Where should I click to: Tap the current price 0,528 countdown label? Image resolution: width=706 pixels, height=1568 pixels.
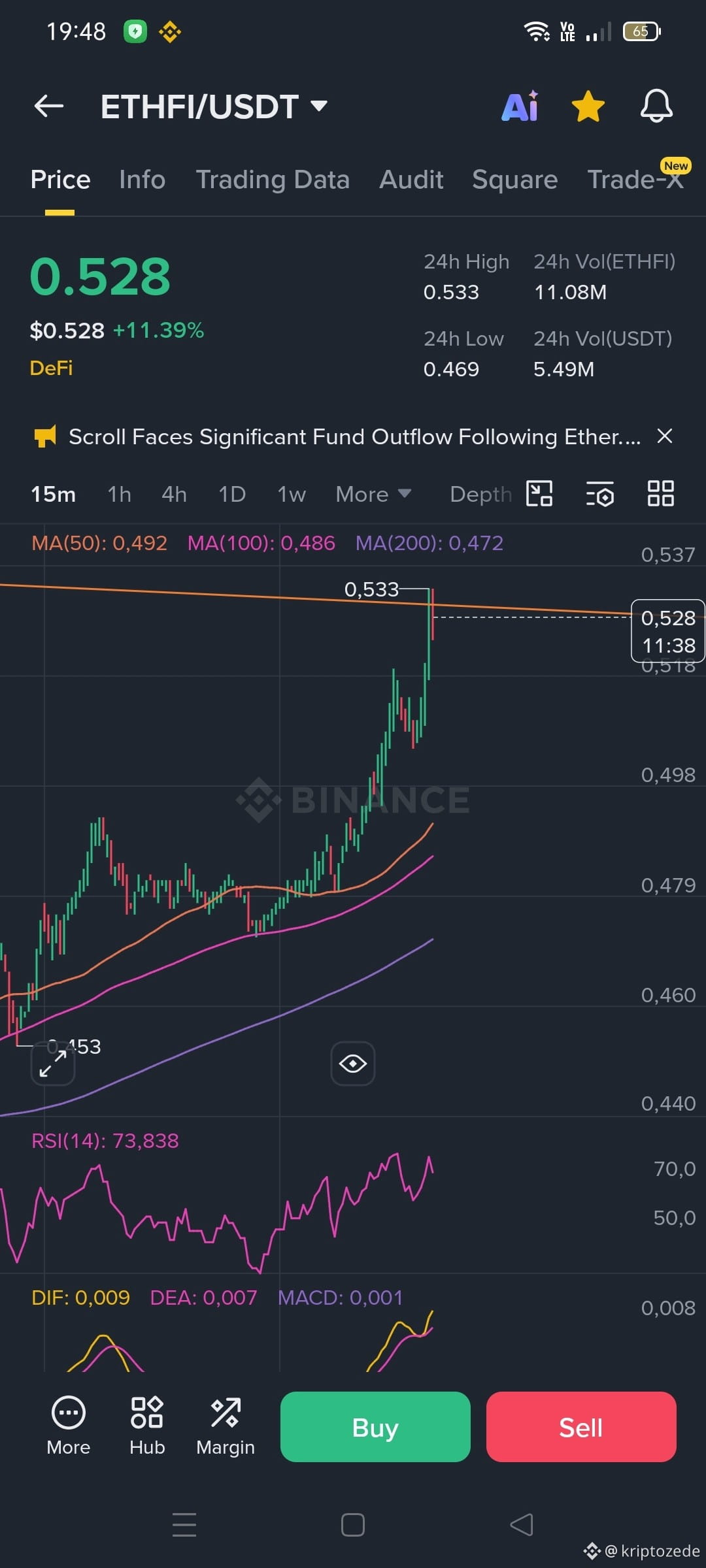click(668, 631)
